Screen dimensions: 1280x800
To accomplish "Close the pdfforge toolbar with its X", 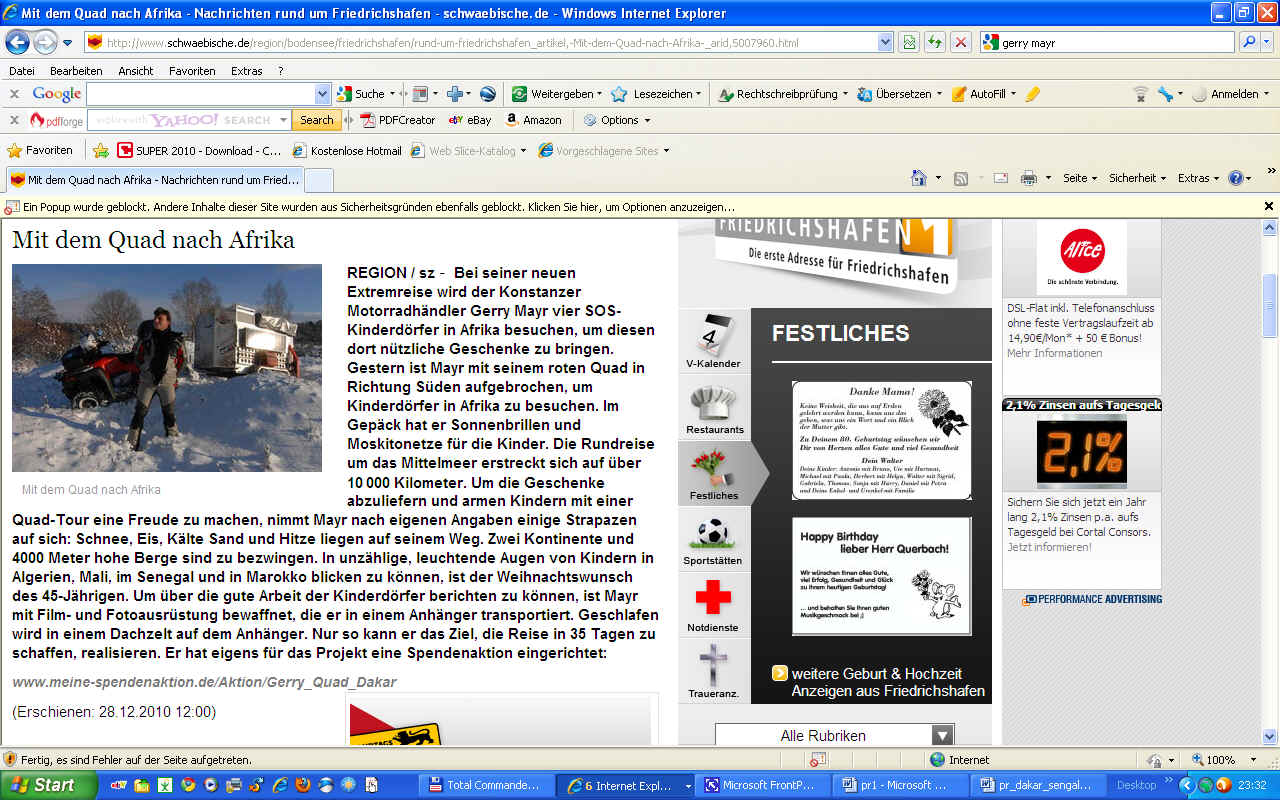I will coord(14,120).
